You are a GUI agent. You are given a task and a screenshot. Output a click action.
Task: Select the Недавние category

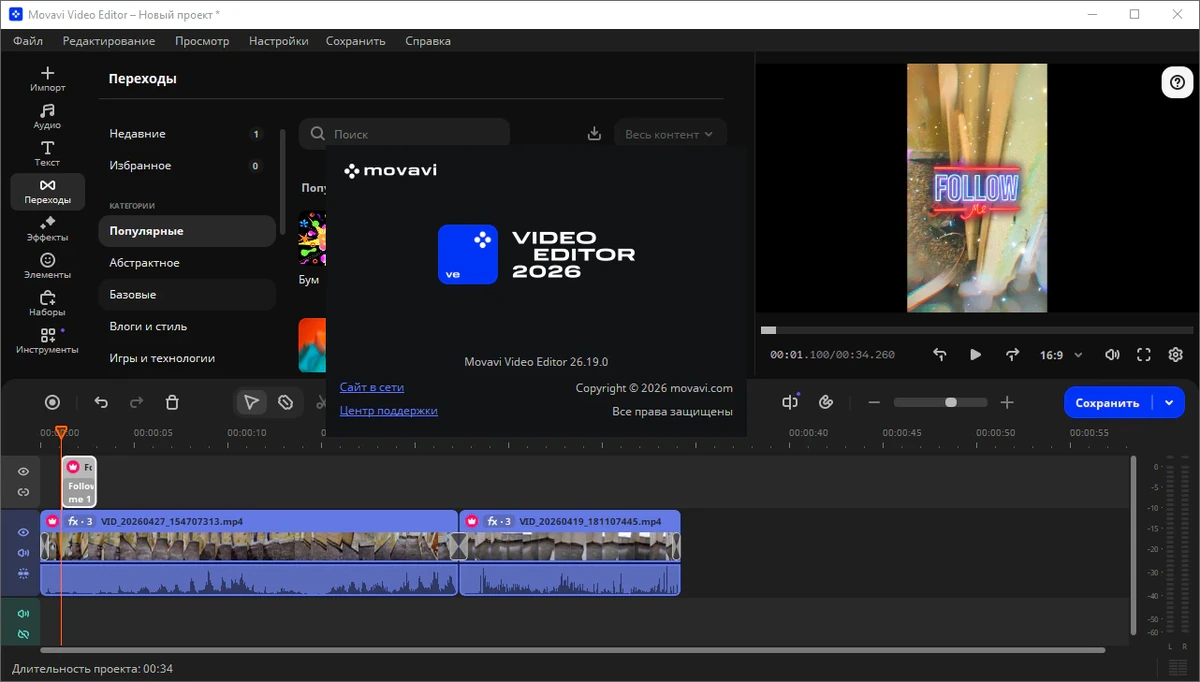[x=187, y=134]
